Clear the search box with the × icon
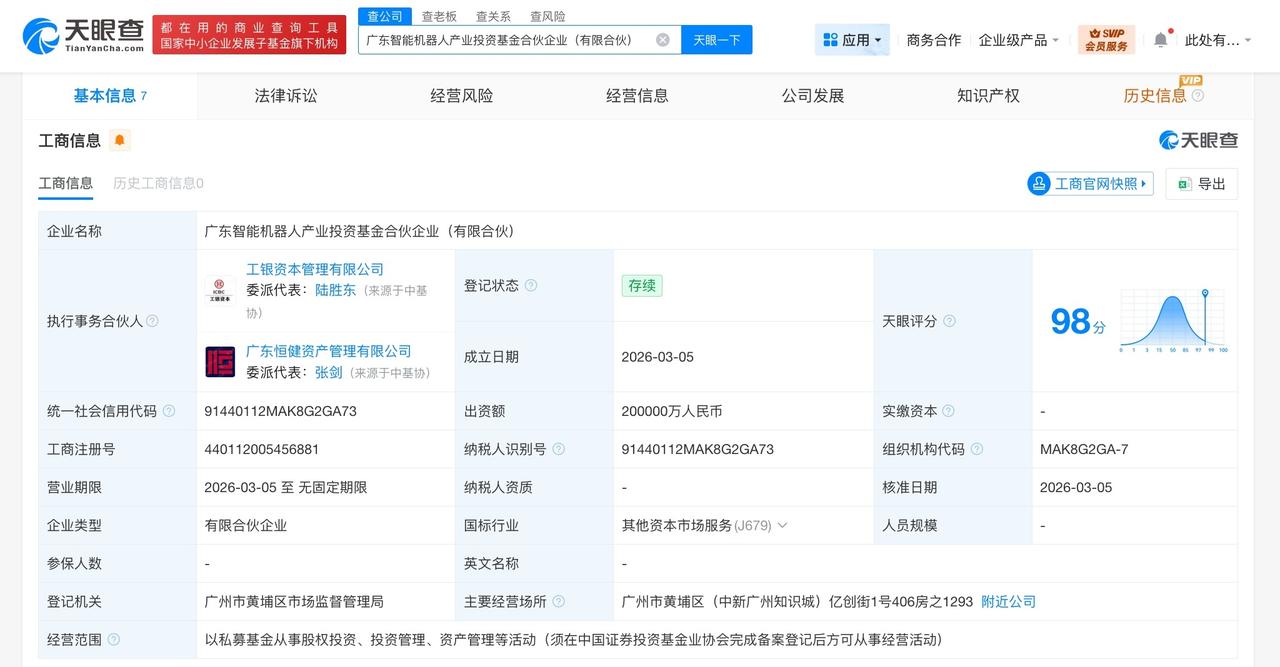 tap(659, 40)
